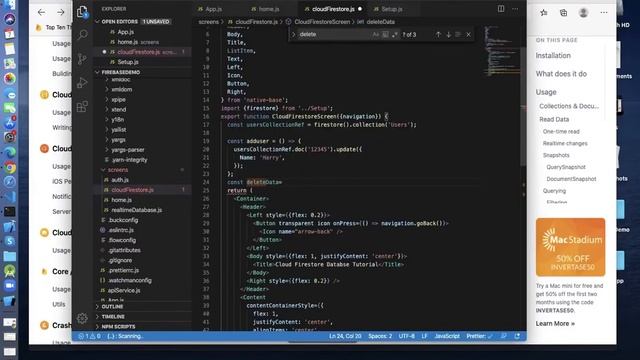The width and height of the screenshot is (640, 360).
Task: Click the split editor icon
Action: (x=501, y=9)
